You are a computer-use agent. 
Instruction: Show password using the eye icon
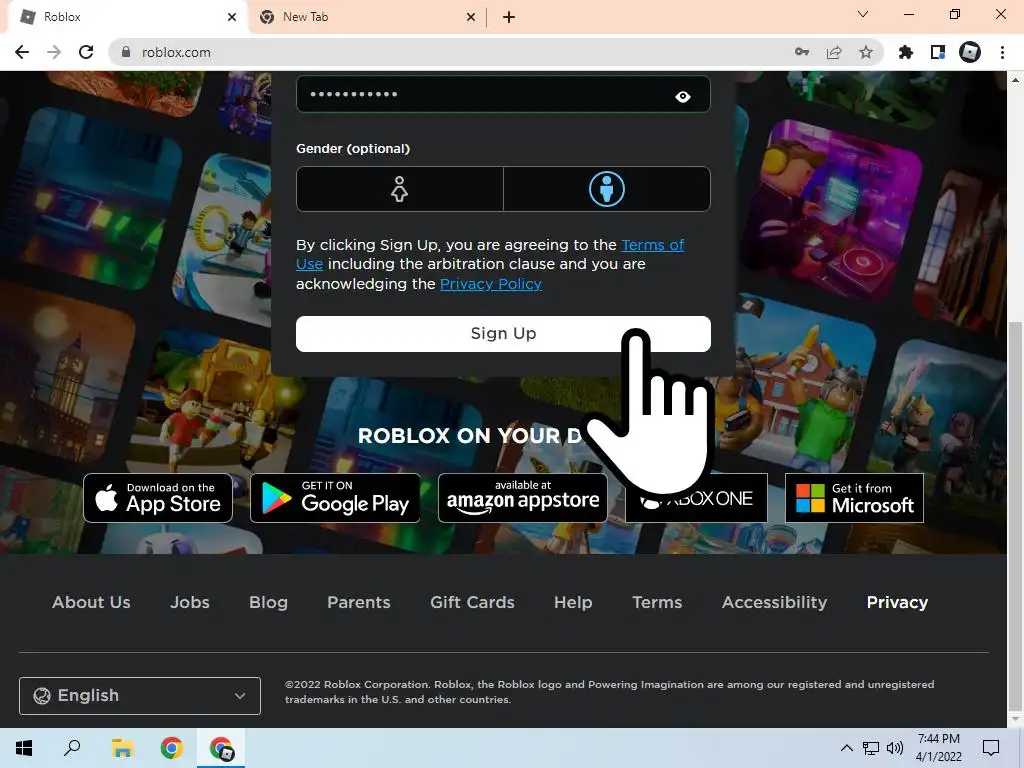(x=682, y=97)
